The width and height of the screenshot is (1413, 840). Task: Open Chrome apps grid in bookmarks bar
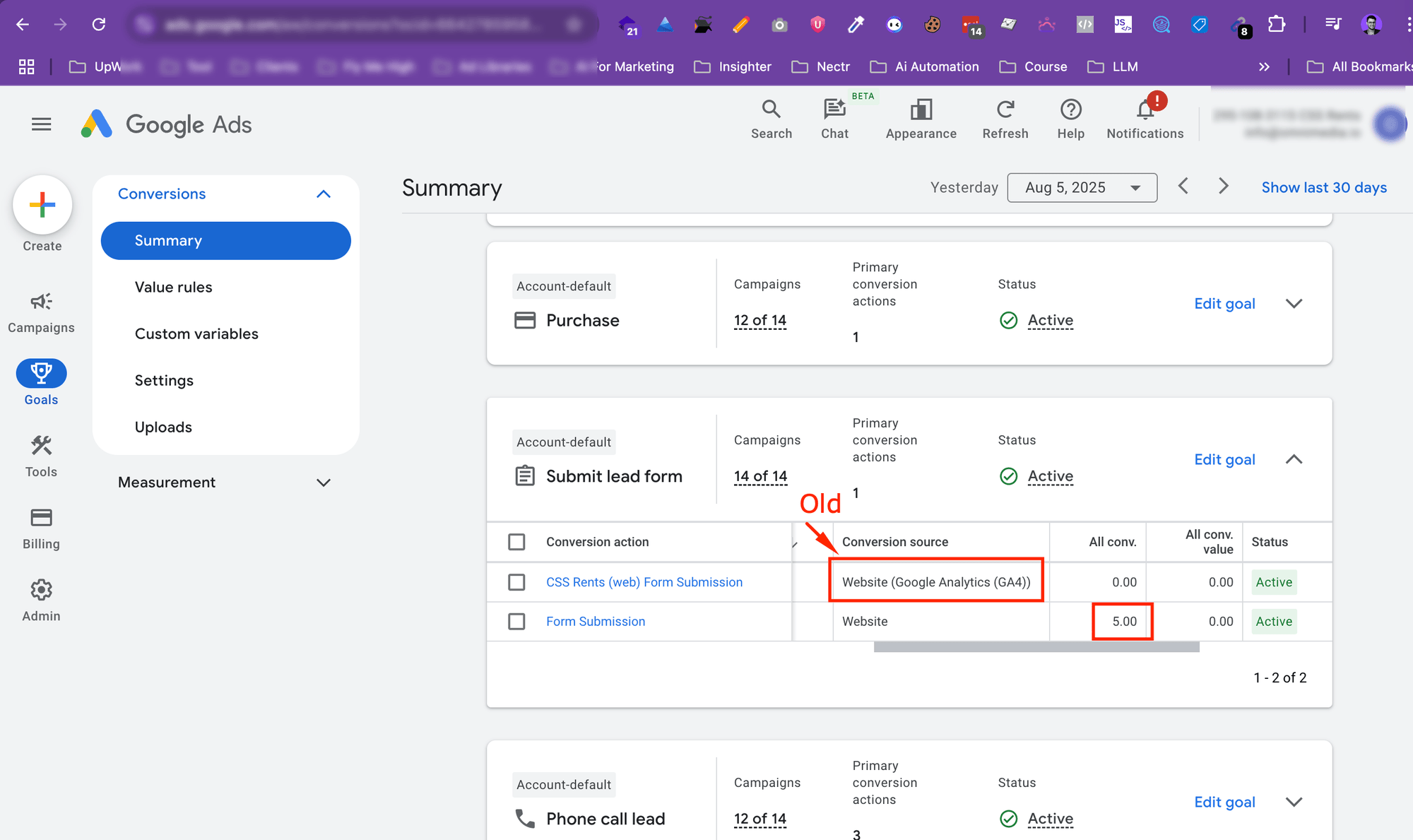click(x=26, y=66)
